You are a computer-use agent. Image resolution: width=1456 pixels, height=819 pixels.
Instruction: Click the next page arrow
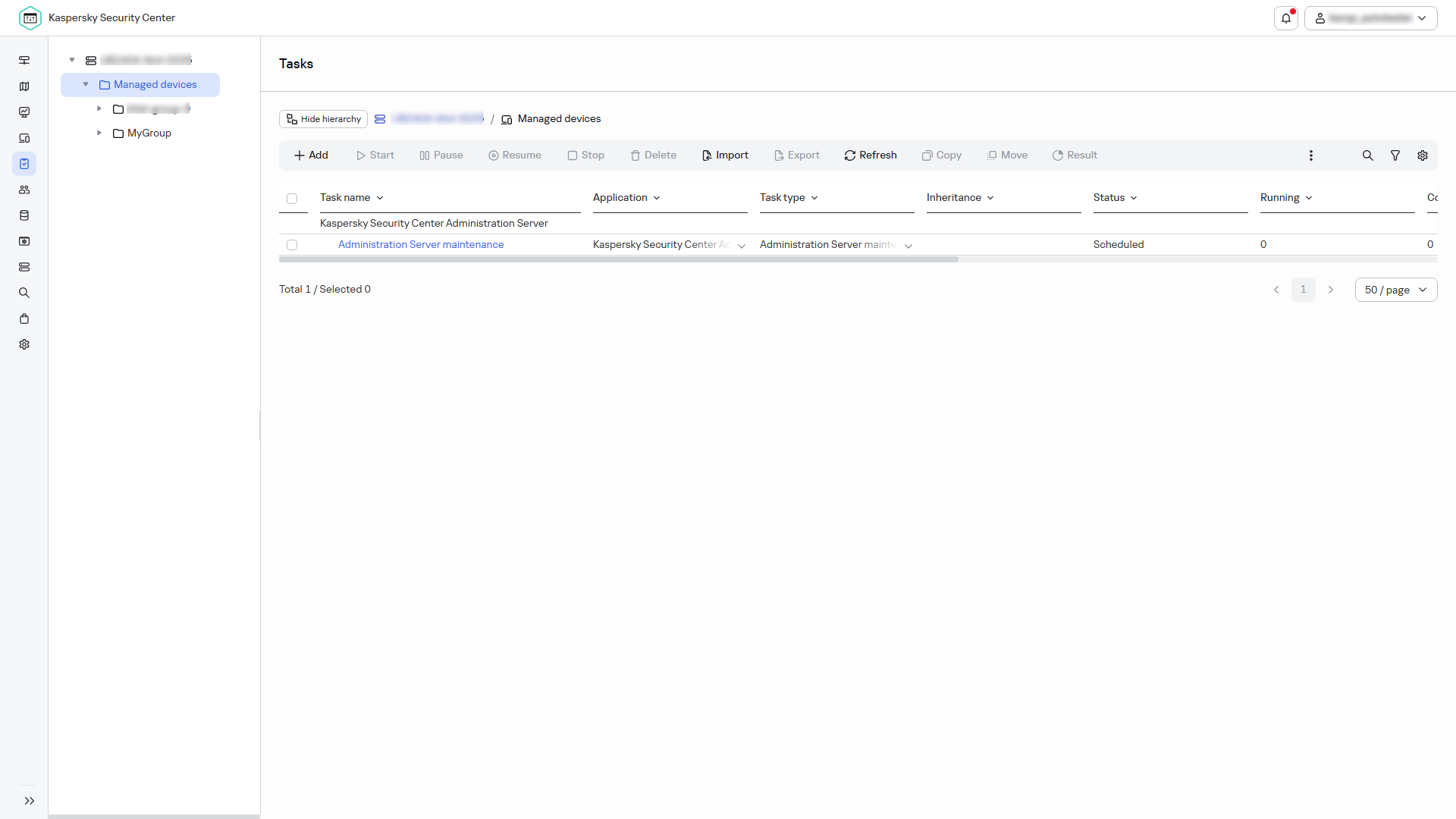[1330, 290]
